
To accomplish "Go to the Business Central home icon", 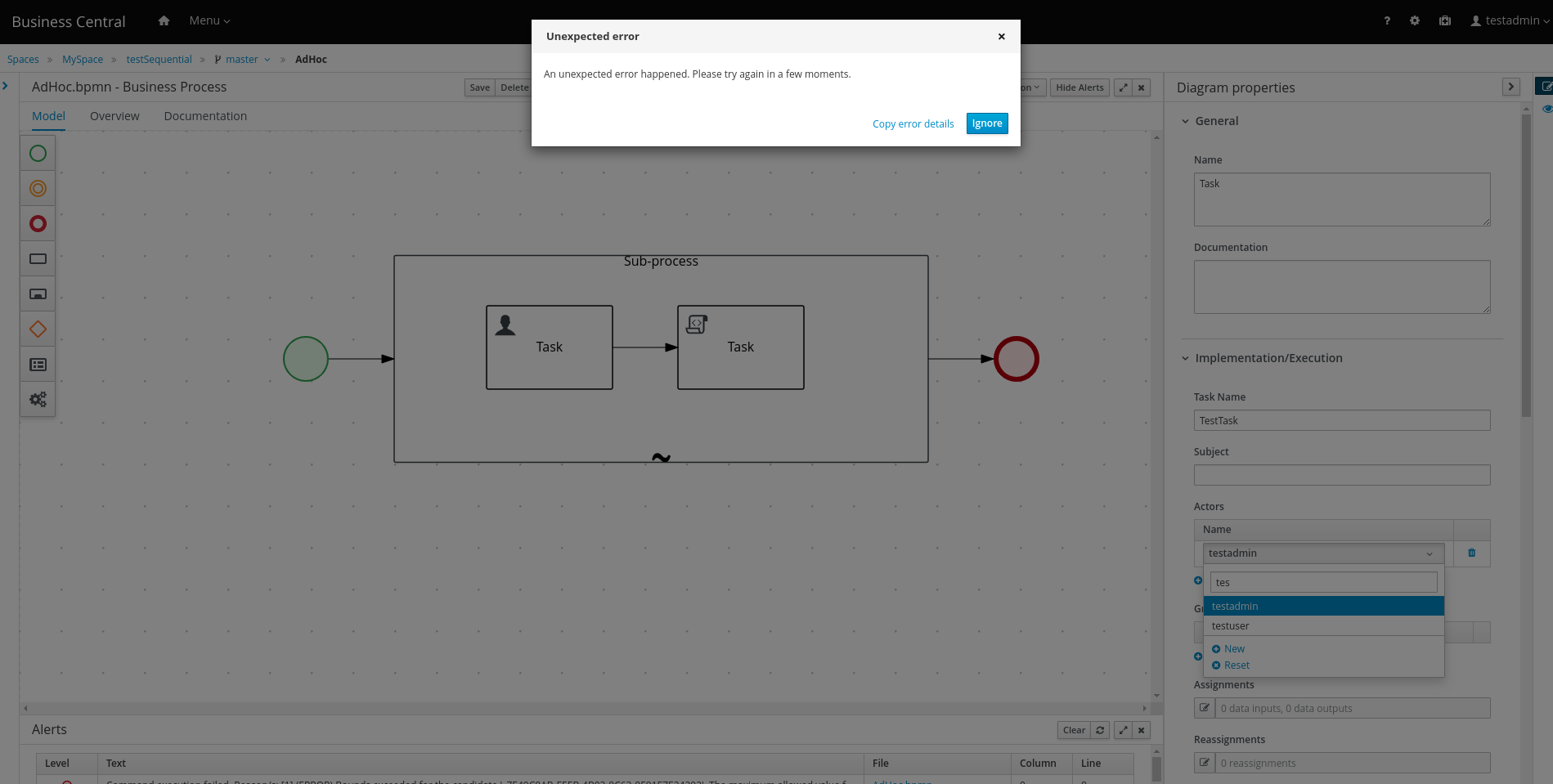I will (164, 20).
